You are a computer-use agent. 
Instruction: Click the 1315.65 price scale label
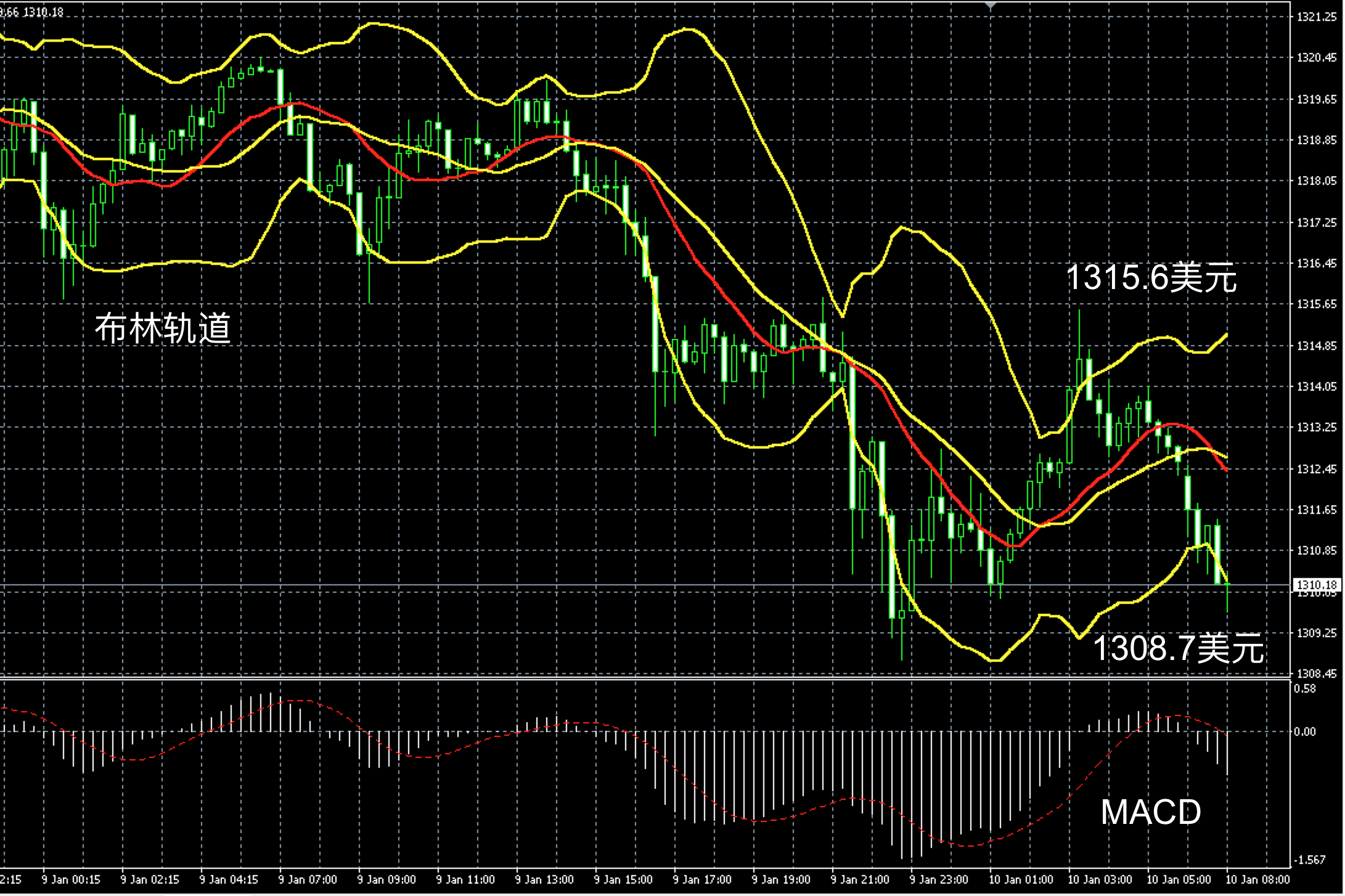(1317, 304)
